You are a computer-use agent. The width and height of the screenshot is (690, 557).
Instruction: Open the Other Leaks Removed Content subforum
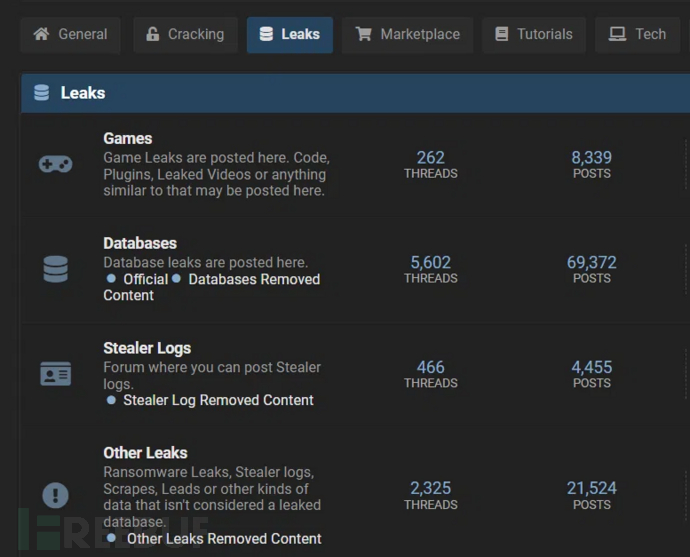[224, 539]
